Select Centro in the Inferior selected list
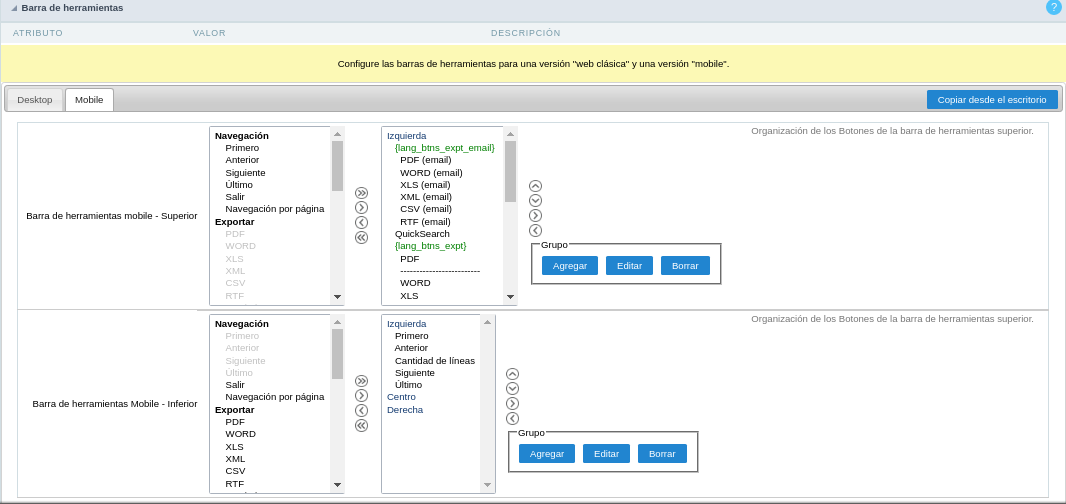The image size is (1066, 504). coord(401,397)
